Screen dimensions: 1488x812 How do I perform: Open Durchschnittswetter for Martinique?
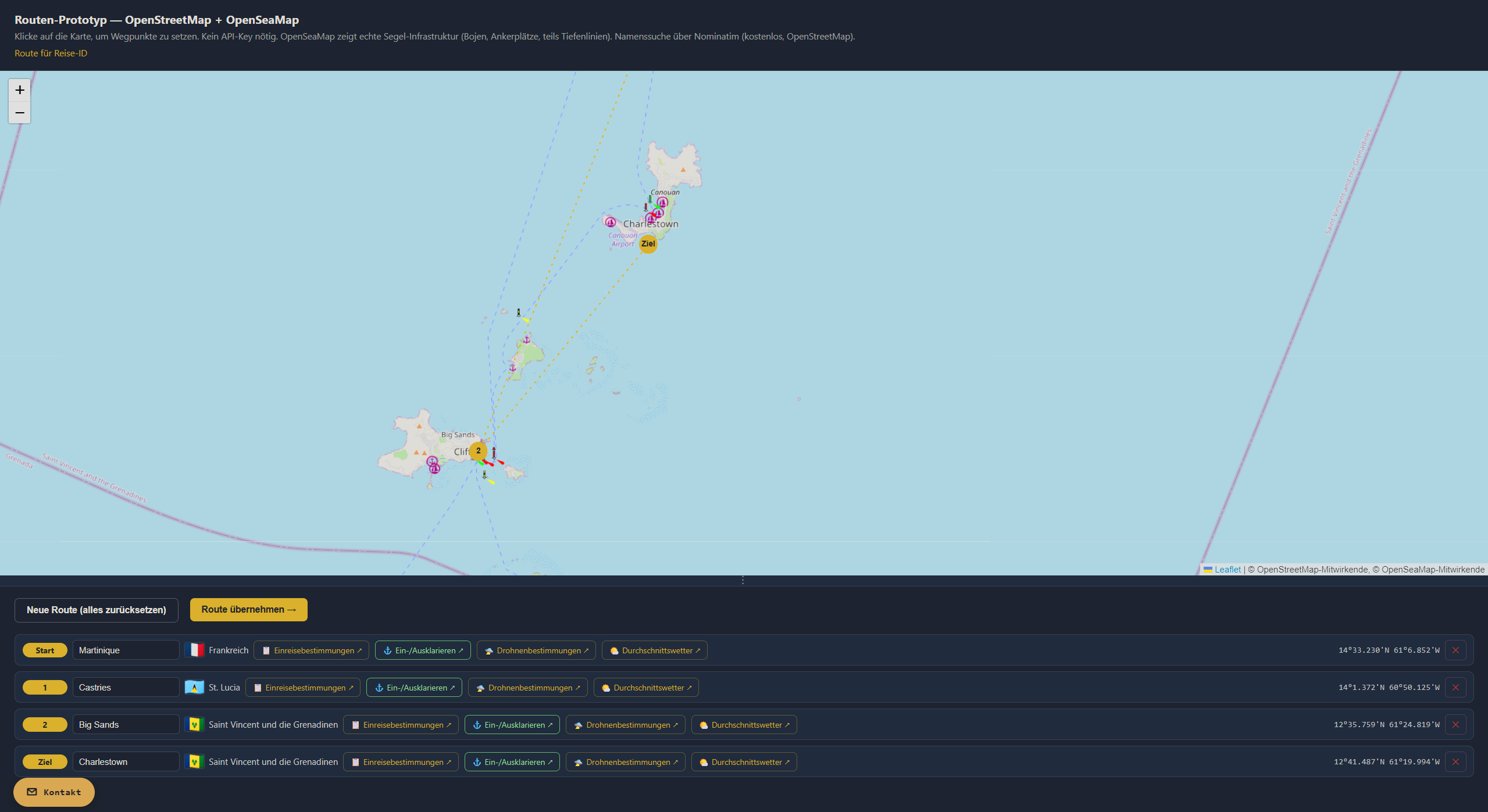point(654,650)
